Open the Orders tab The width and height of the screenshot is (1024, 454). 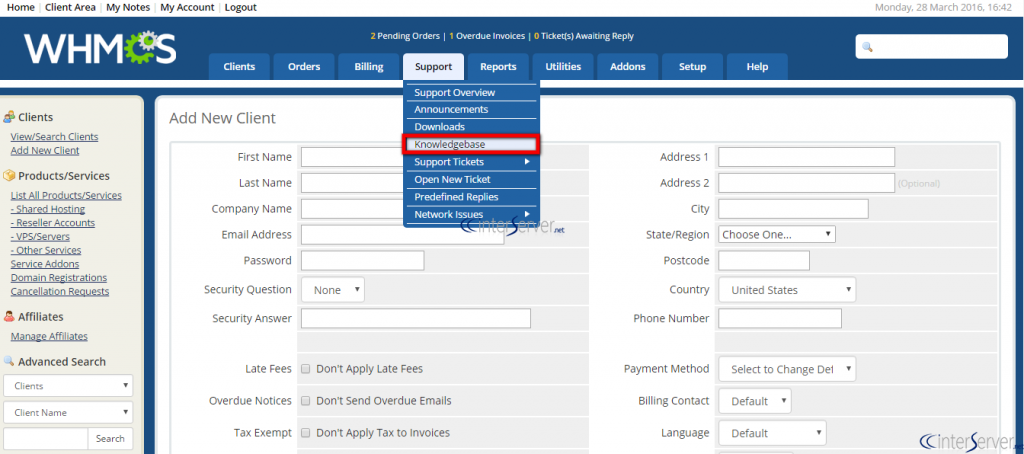point(304,67)
